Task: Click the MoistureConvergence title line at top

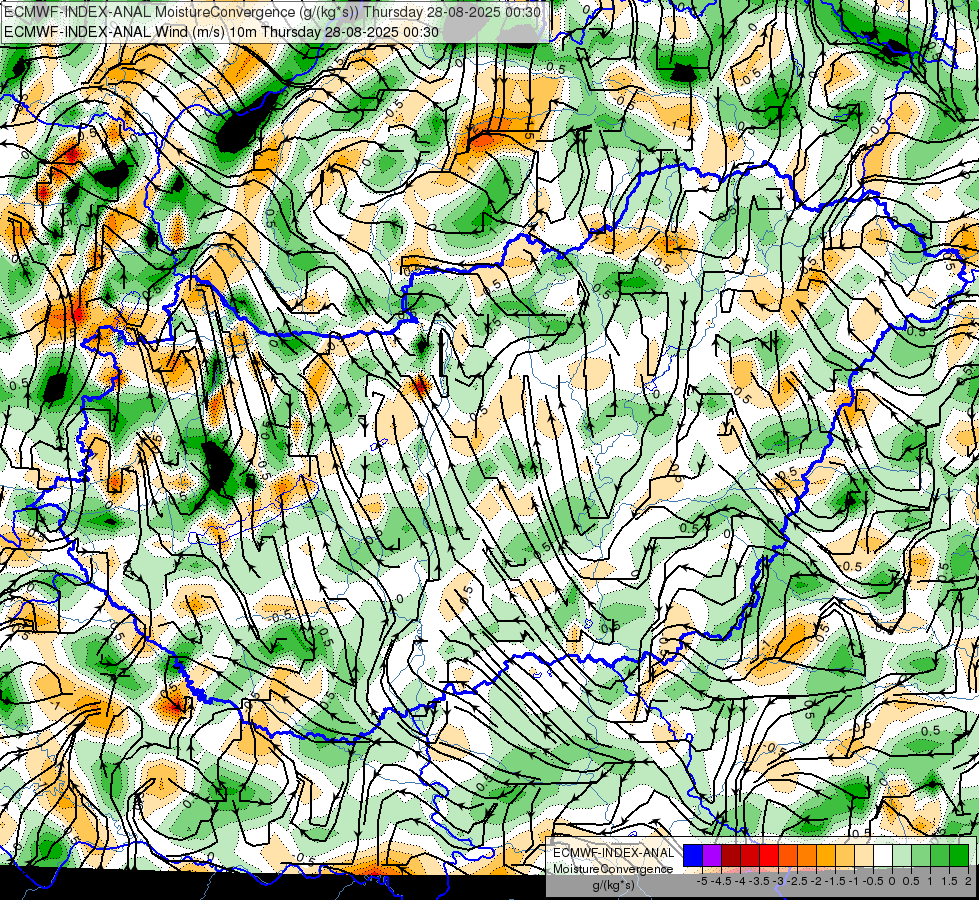Action: [x=272, y=12]
